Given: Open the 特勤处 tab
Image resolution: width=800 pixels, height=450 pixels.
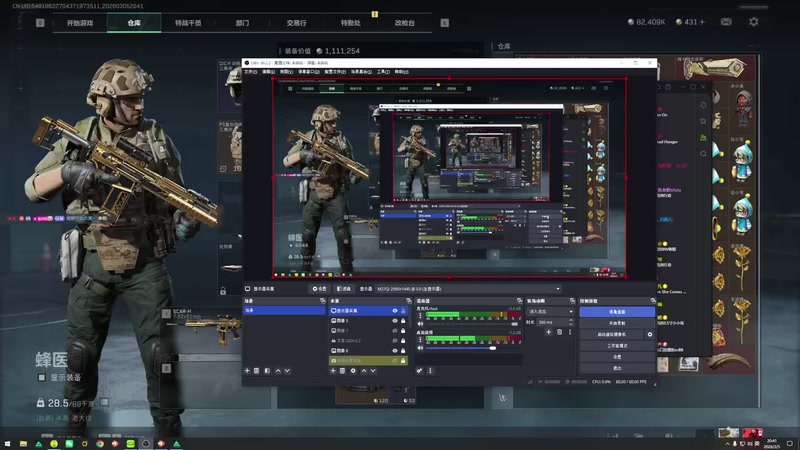Looking at the screenshot, I should tap(351, 23).
